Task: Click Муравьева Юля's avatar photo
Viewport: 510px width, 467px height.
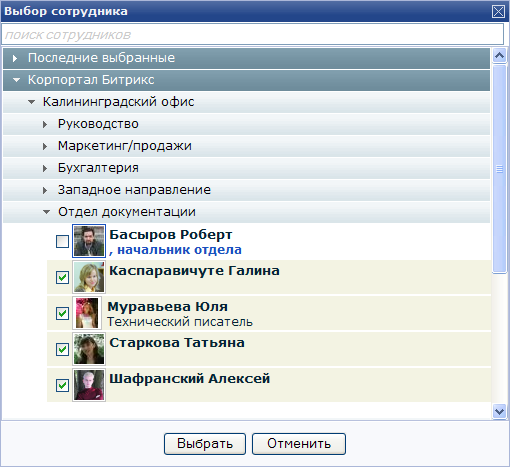Action: coord(87,313)
